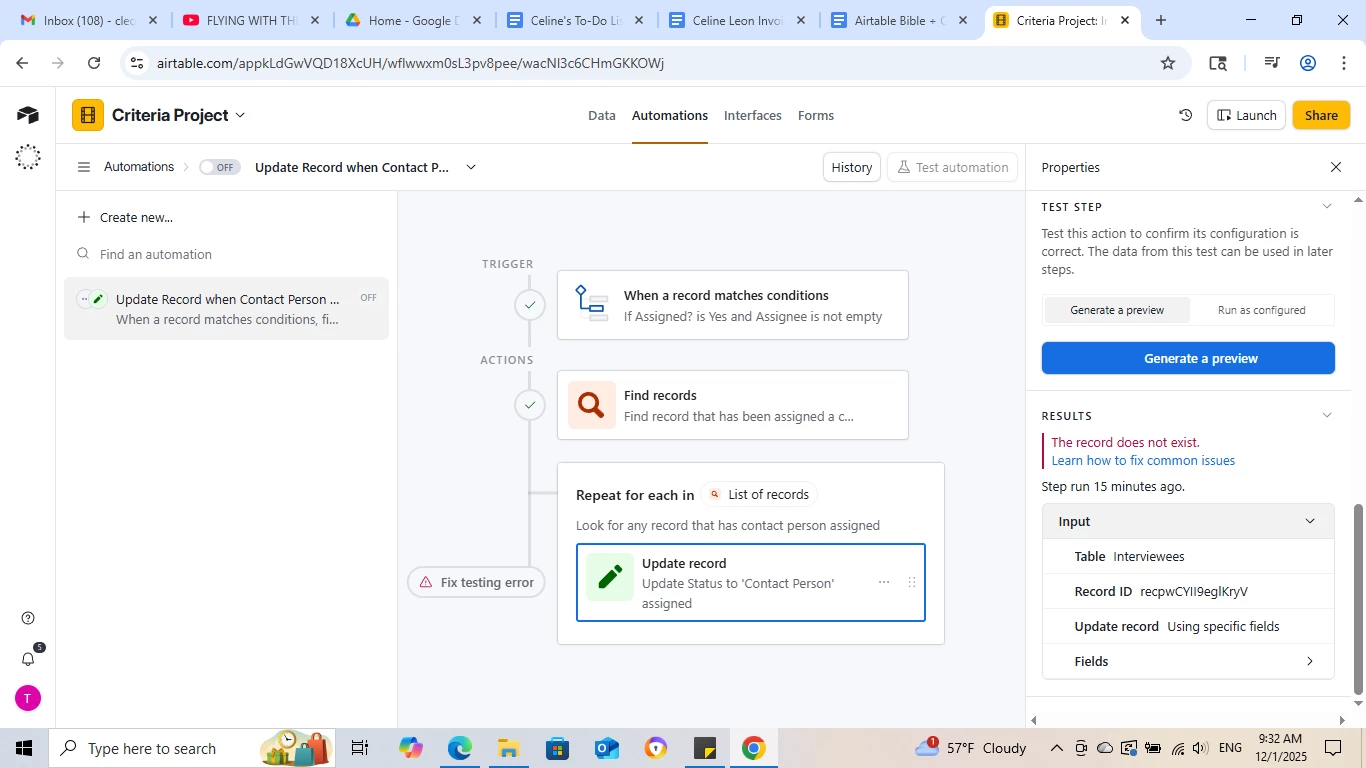Select the Update Record automation in list
The image size is (1366, 768).
tap(227, 309)
